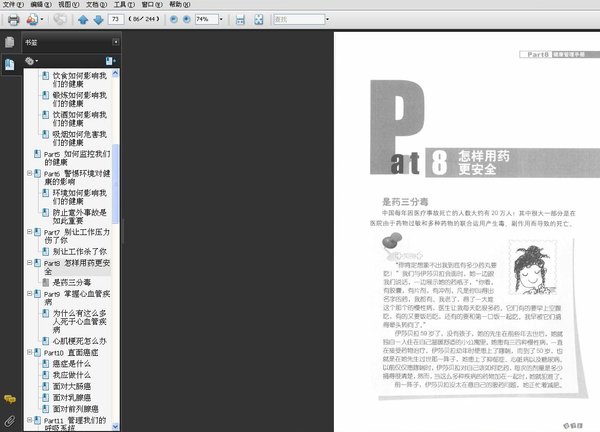This screenshot has width=600, height=432.
Task: Select bookmark 我应做什么
Action: tap(72, 375)
